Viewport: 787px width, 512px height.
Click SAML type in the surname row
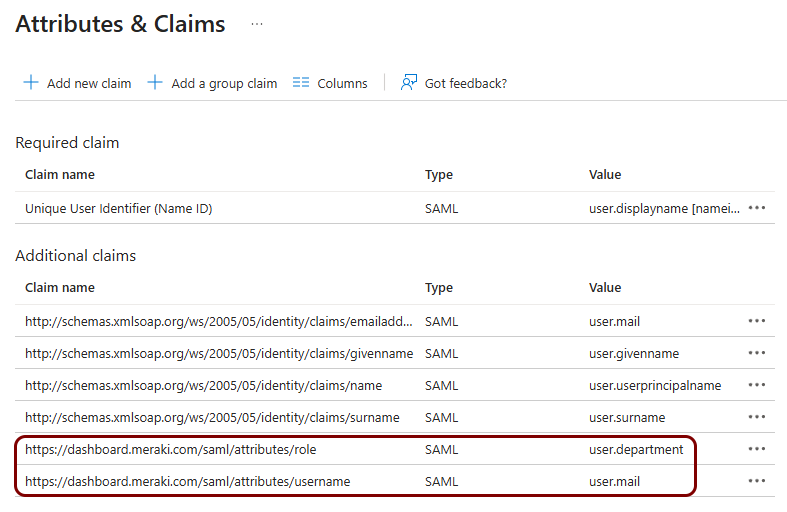click(x=441, y=418)
